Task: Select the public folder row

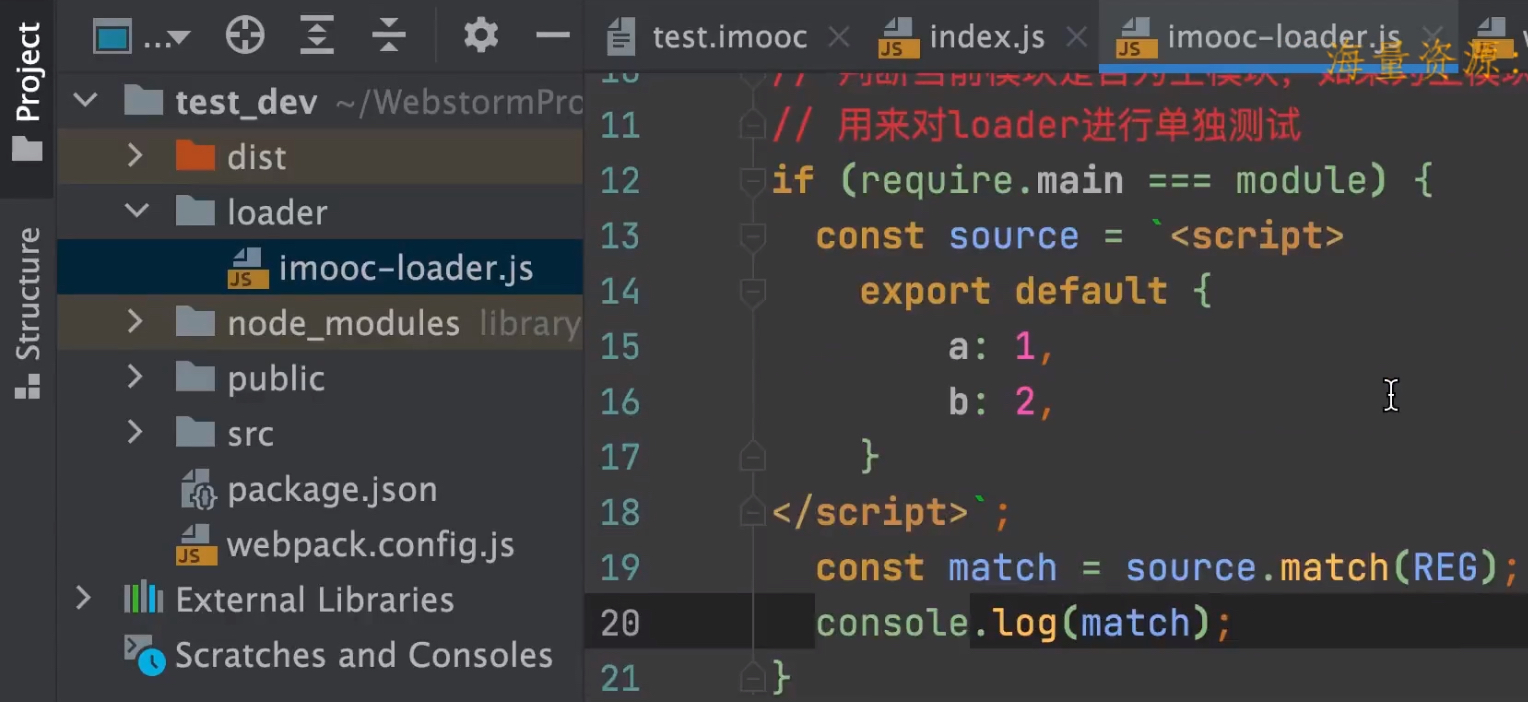Action: 320,378
